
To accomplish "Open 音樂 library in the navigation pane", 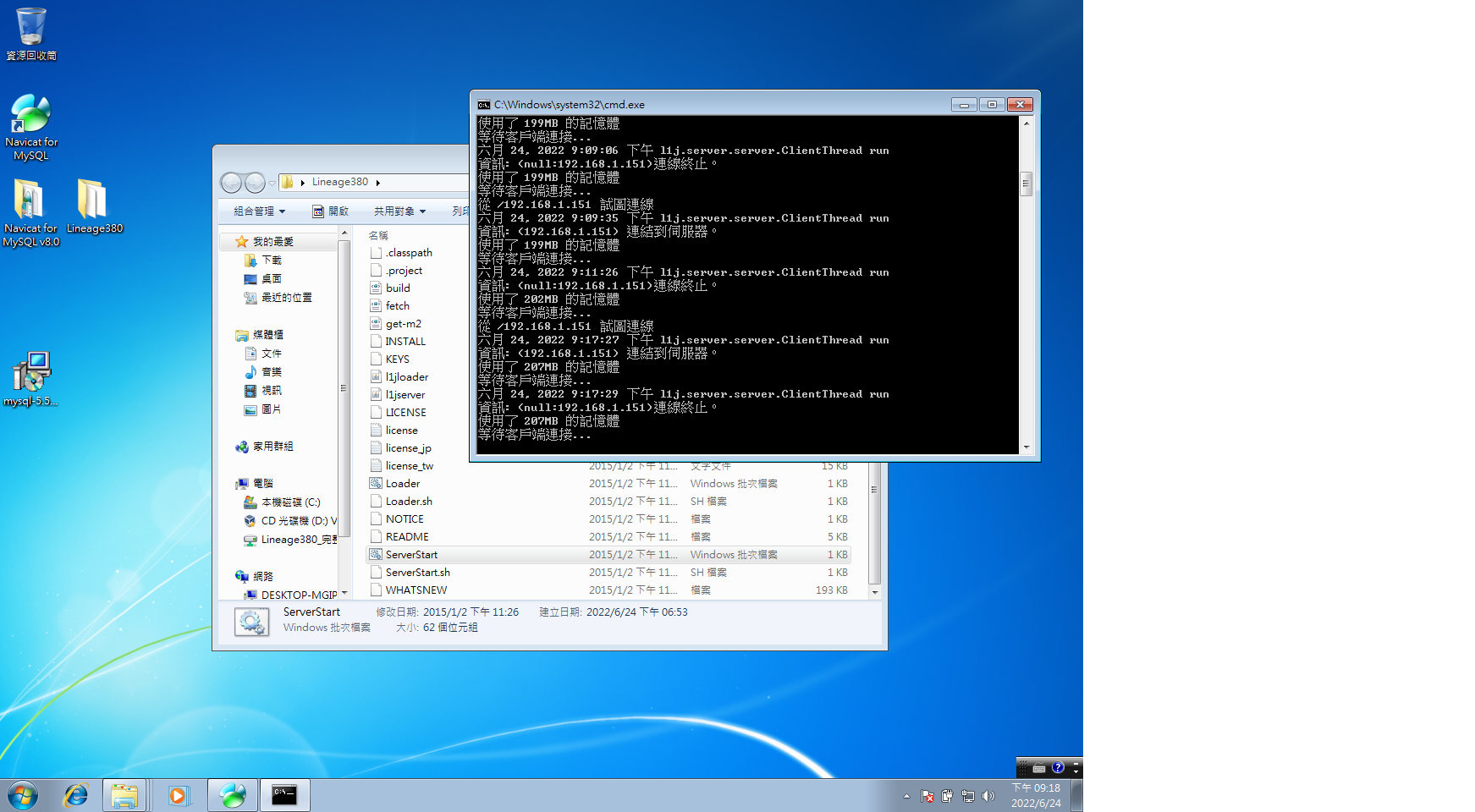I will tap(262, 372).
